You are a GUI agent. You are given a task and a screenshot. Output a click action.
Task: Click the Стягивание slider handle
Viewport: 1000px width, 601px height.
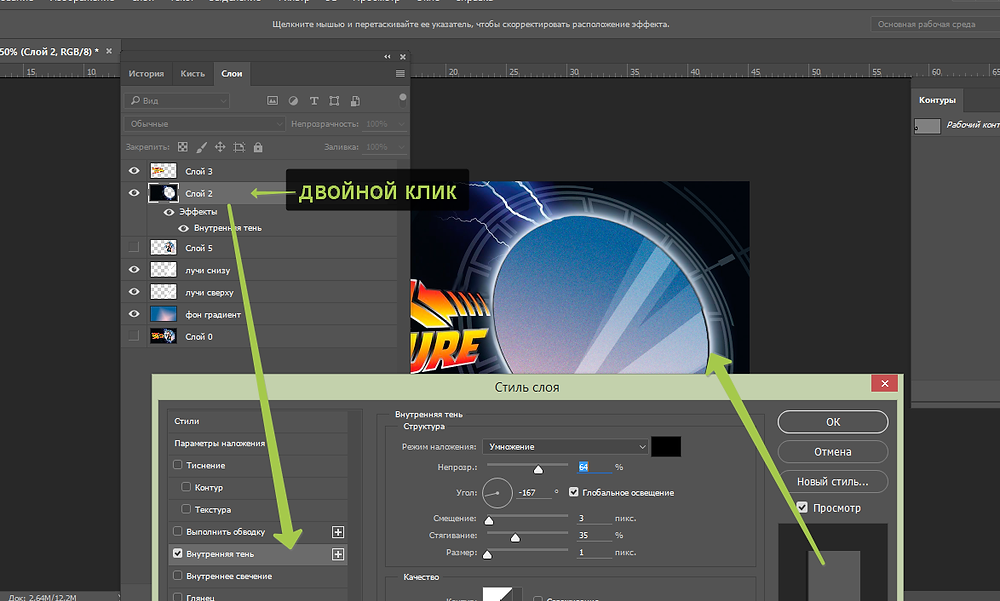point(515,537)
